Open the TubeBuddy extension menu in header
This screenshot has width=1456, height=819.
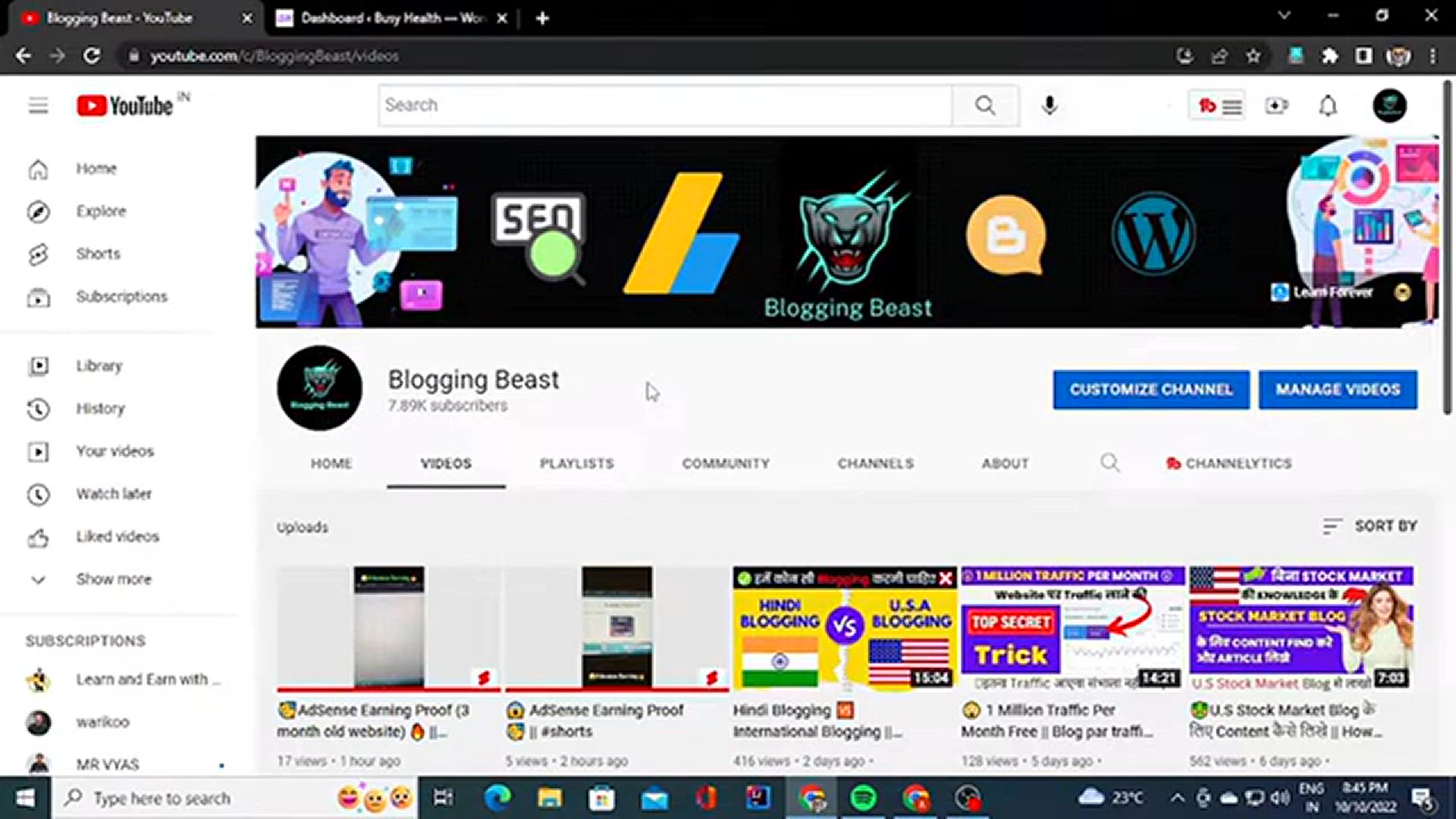pos(1217,106)
